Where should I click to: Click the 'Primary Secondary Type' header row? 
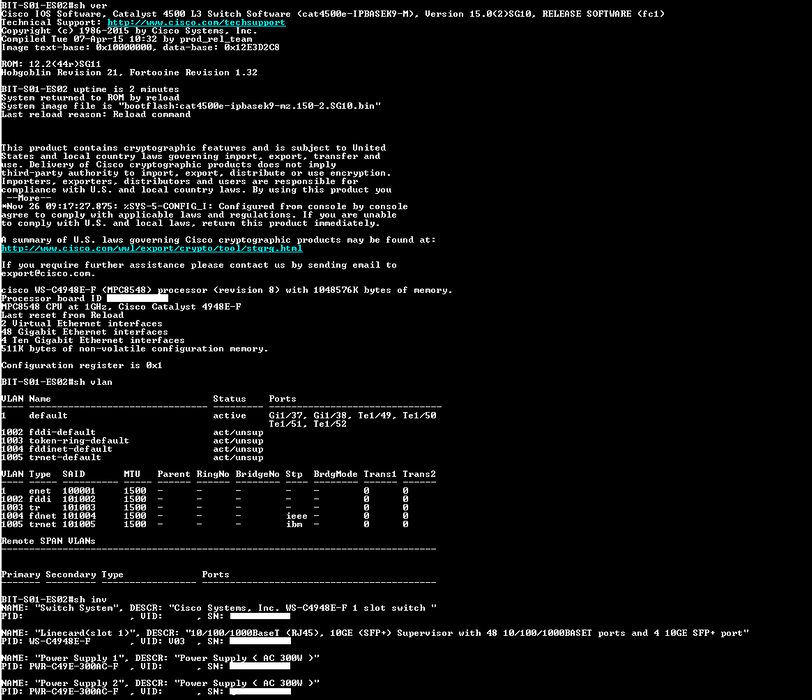coord(62,575)
